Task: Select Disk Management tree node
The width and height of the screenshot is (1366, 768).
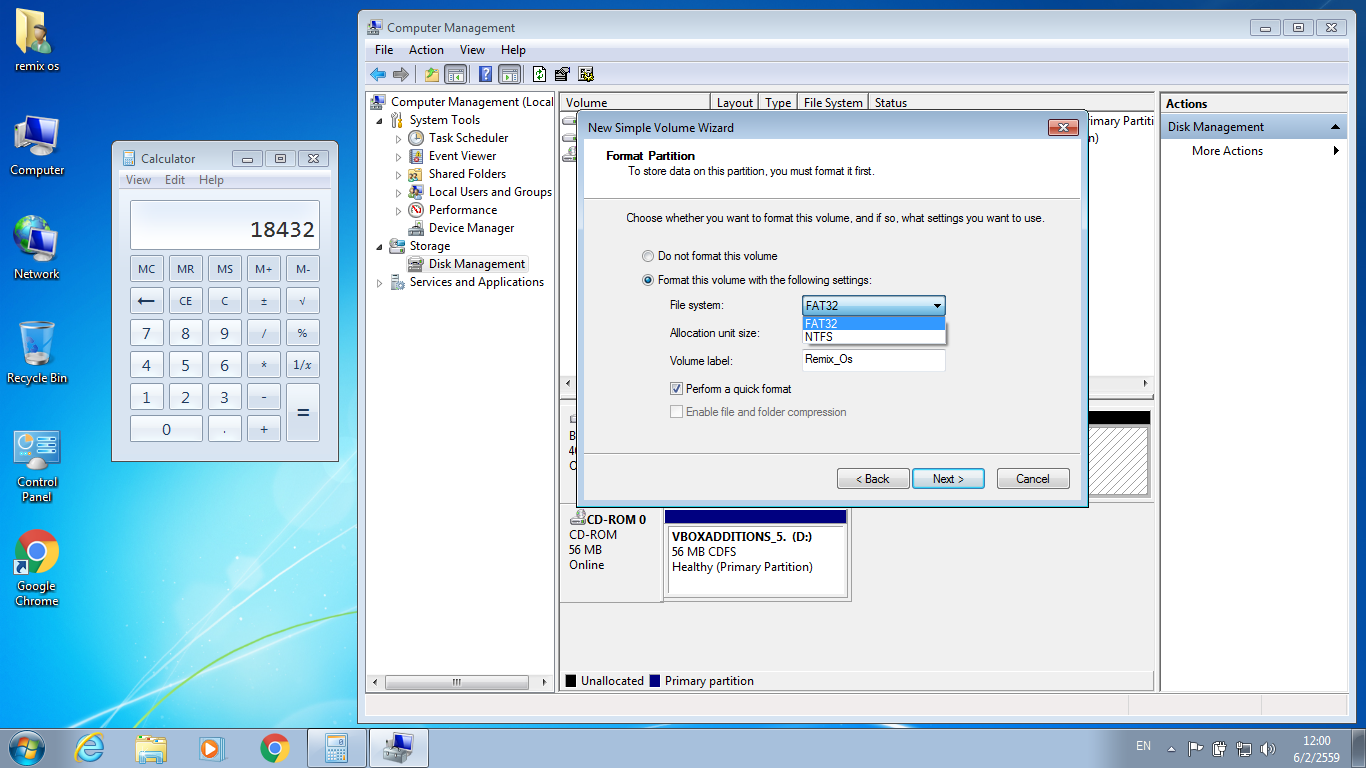Action: pos(477,264)
